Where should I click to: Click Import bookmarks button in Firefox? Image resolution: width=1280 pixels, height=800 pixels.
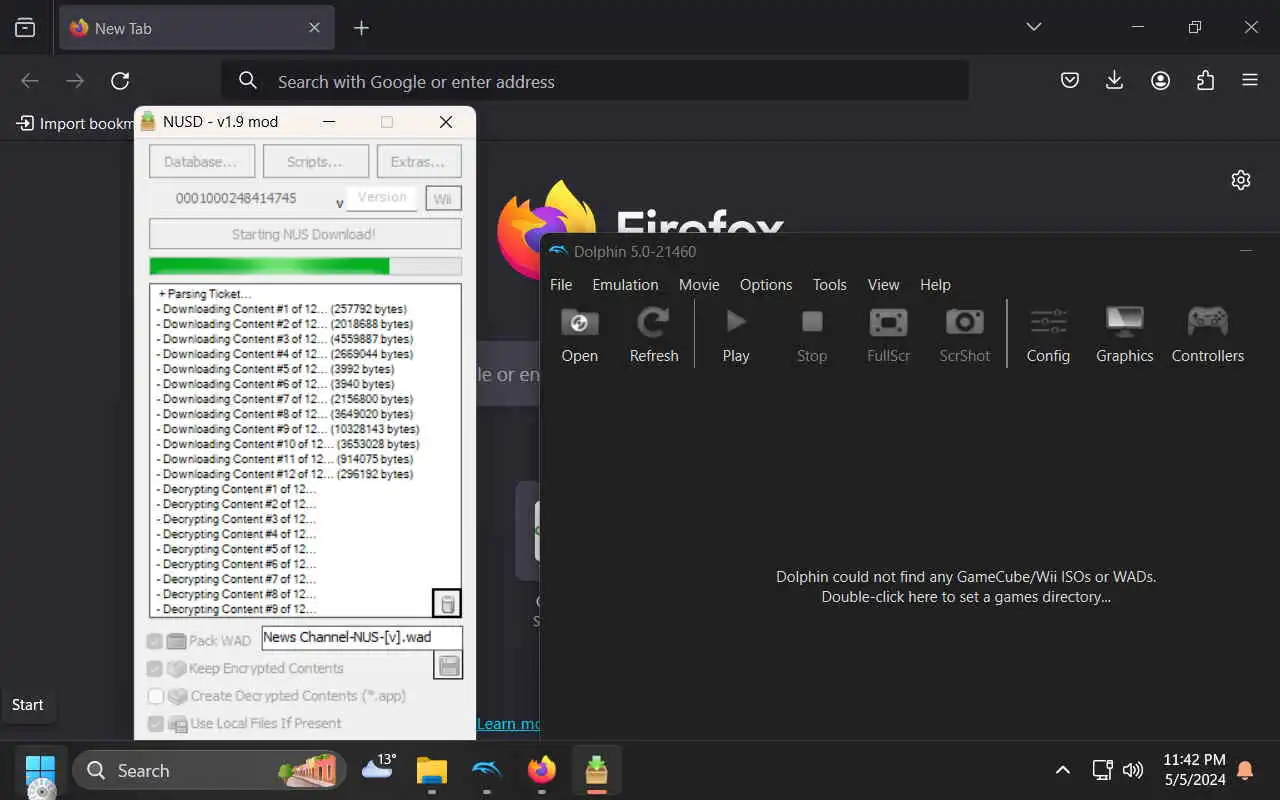coord(76,123)
